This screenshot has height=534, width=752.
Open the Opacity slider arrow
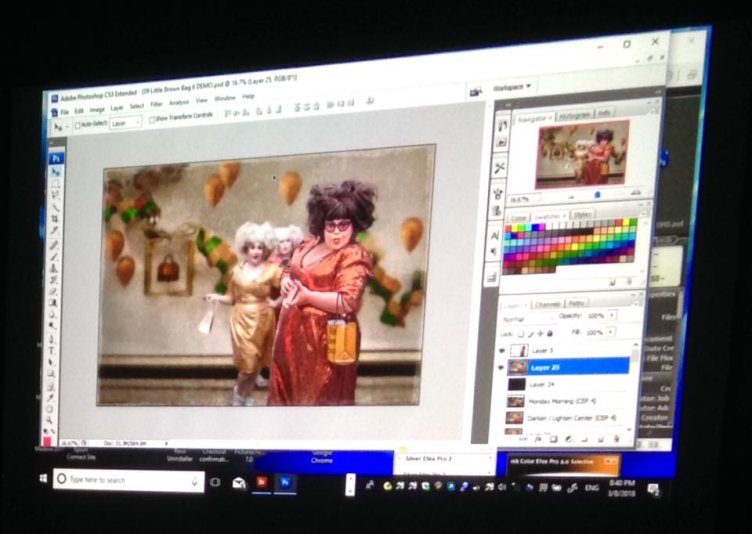click(611, 315)
